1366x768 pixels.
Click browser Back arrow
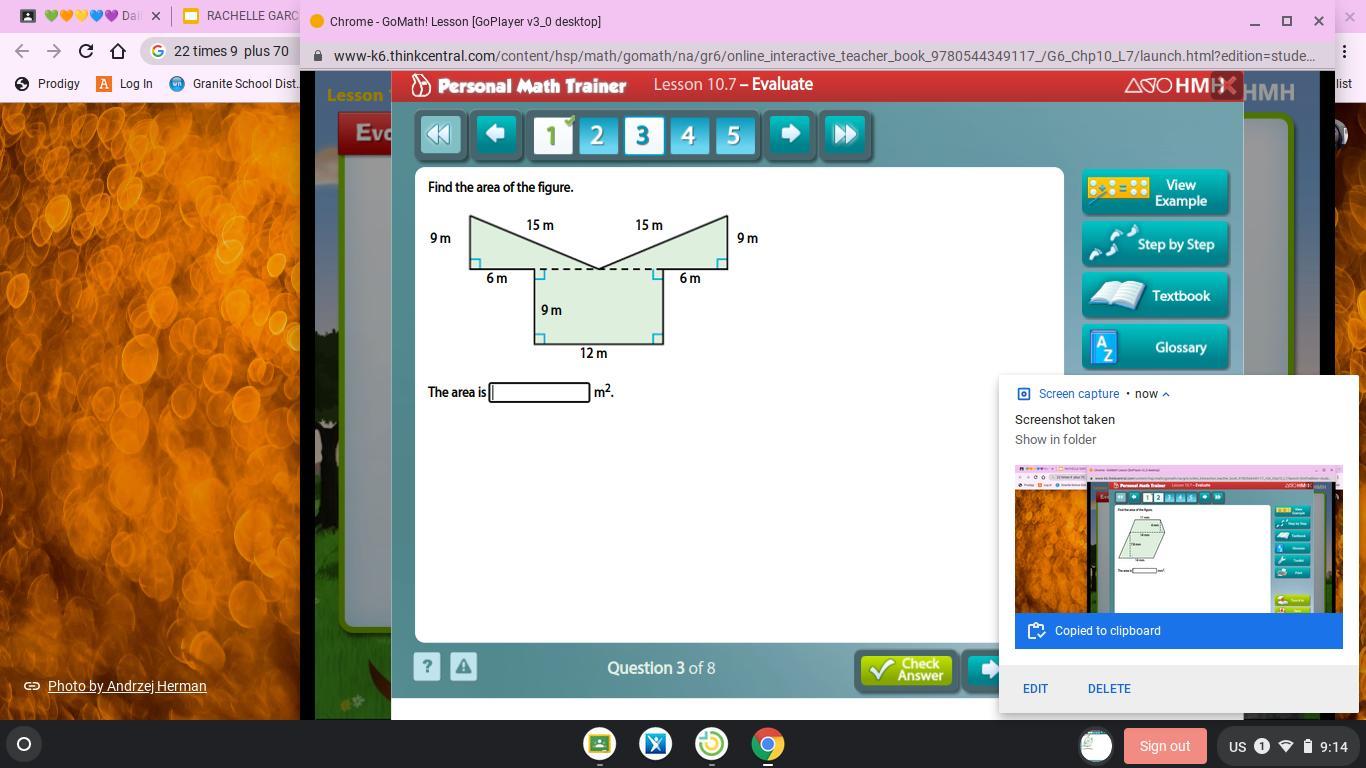pos(22,51)
